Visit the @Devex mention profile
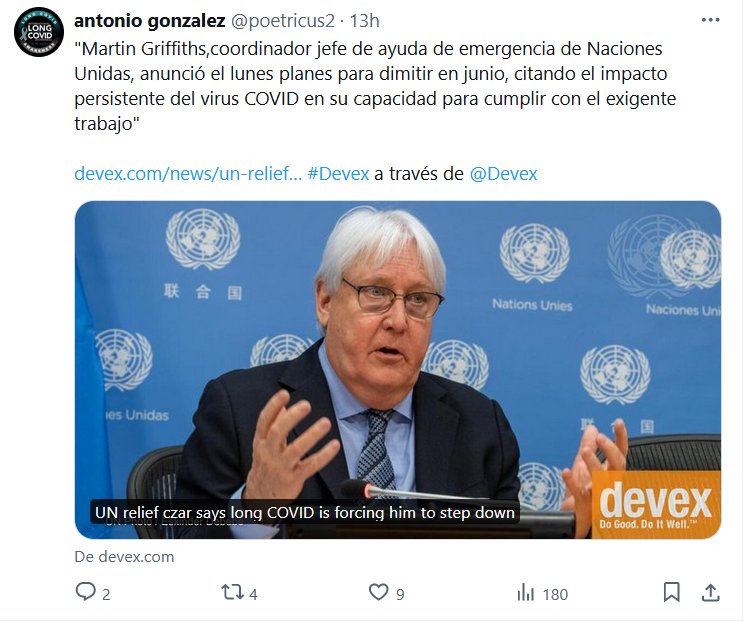Image resolution: width=752 pixels, height=622 pixels. (x=504, y=174)
